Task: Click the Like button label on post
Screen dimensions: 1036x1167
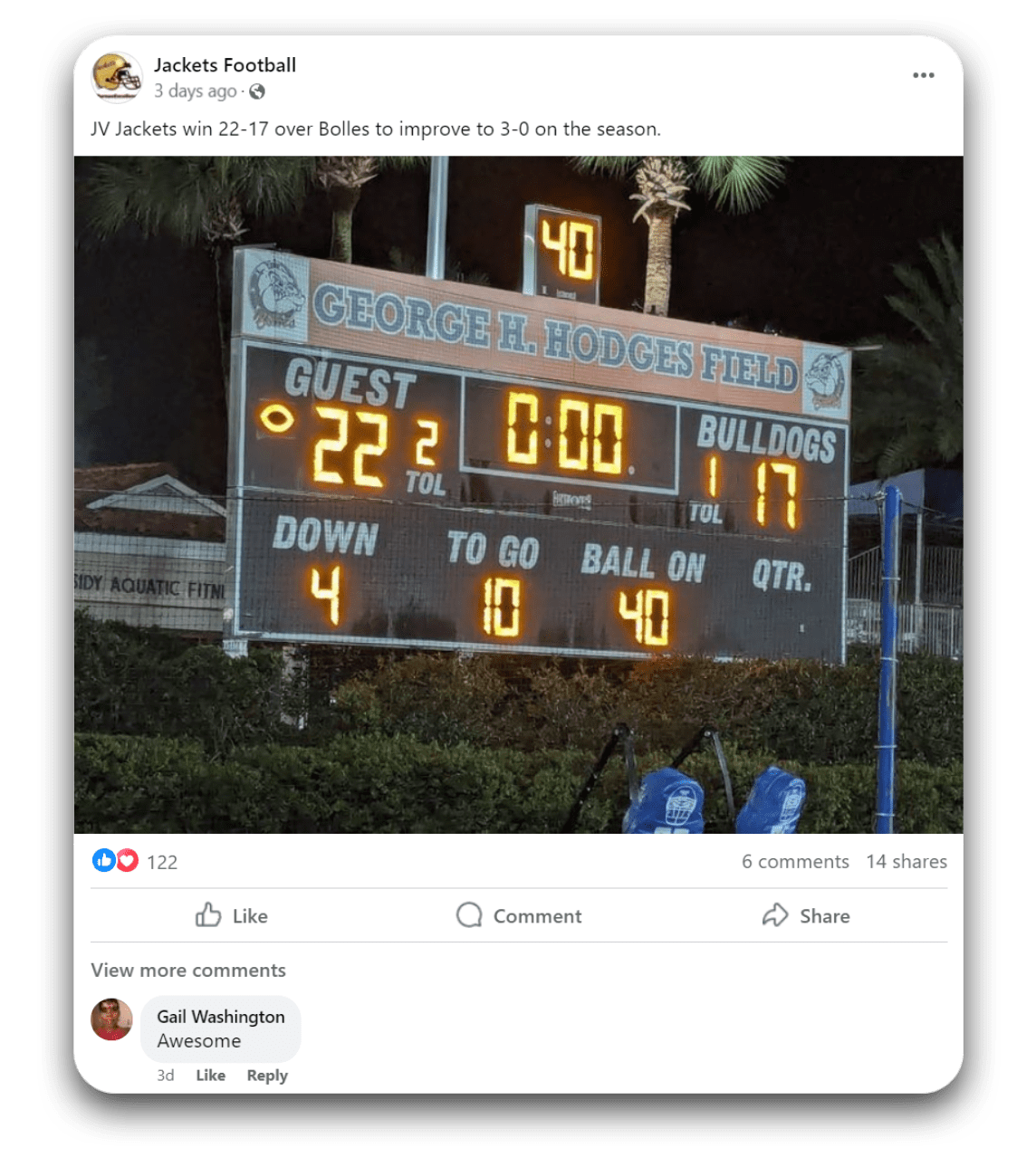Action: 250,916
